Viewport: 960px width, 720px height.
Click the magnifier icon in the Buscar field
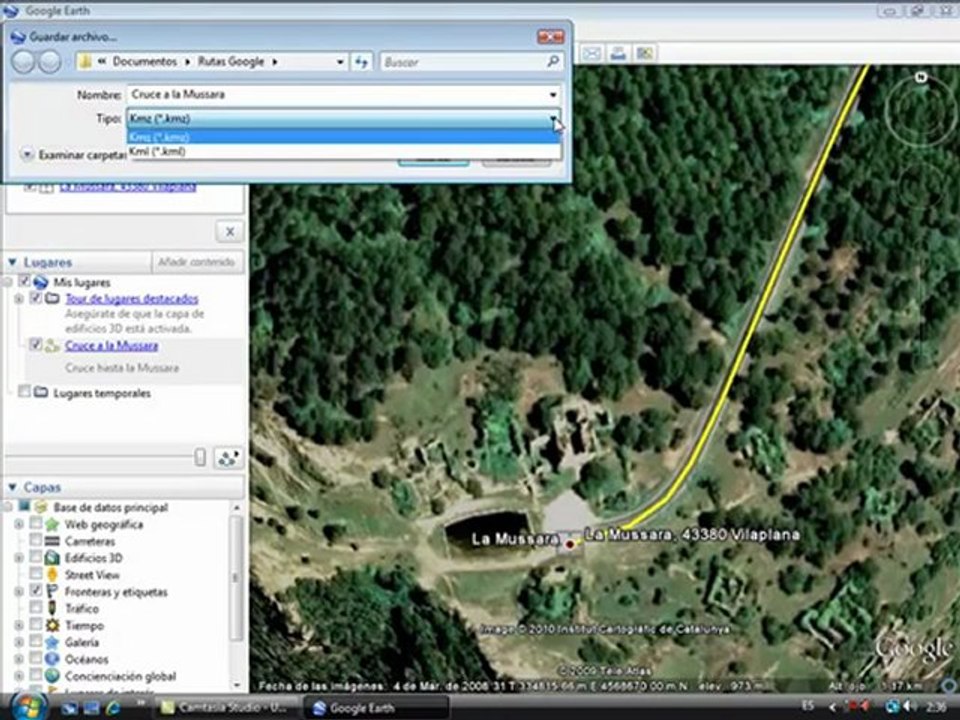tap(552, 61)
